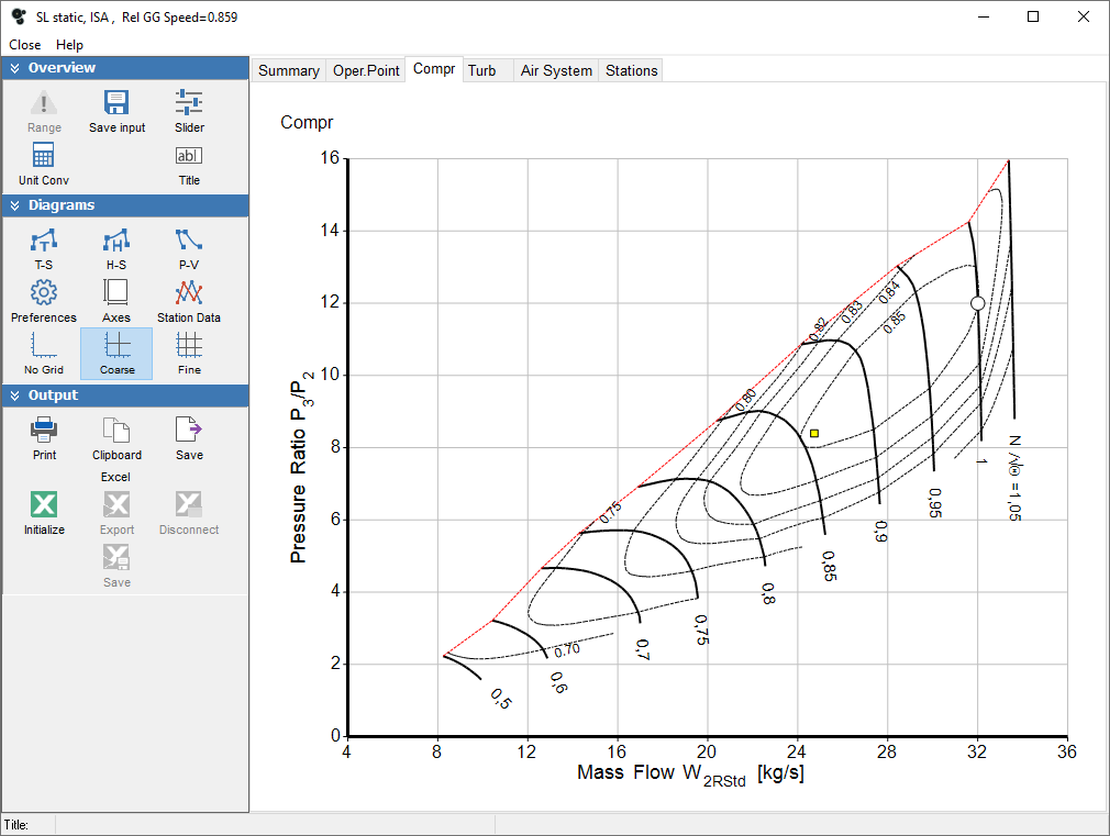Click the Mass Flow axis label
This screenshot has height=836, width=1110.
[x=690, y=774]
